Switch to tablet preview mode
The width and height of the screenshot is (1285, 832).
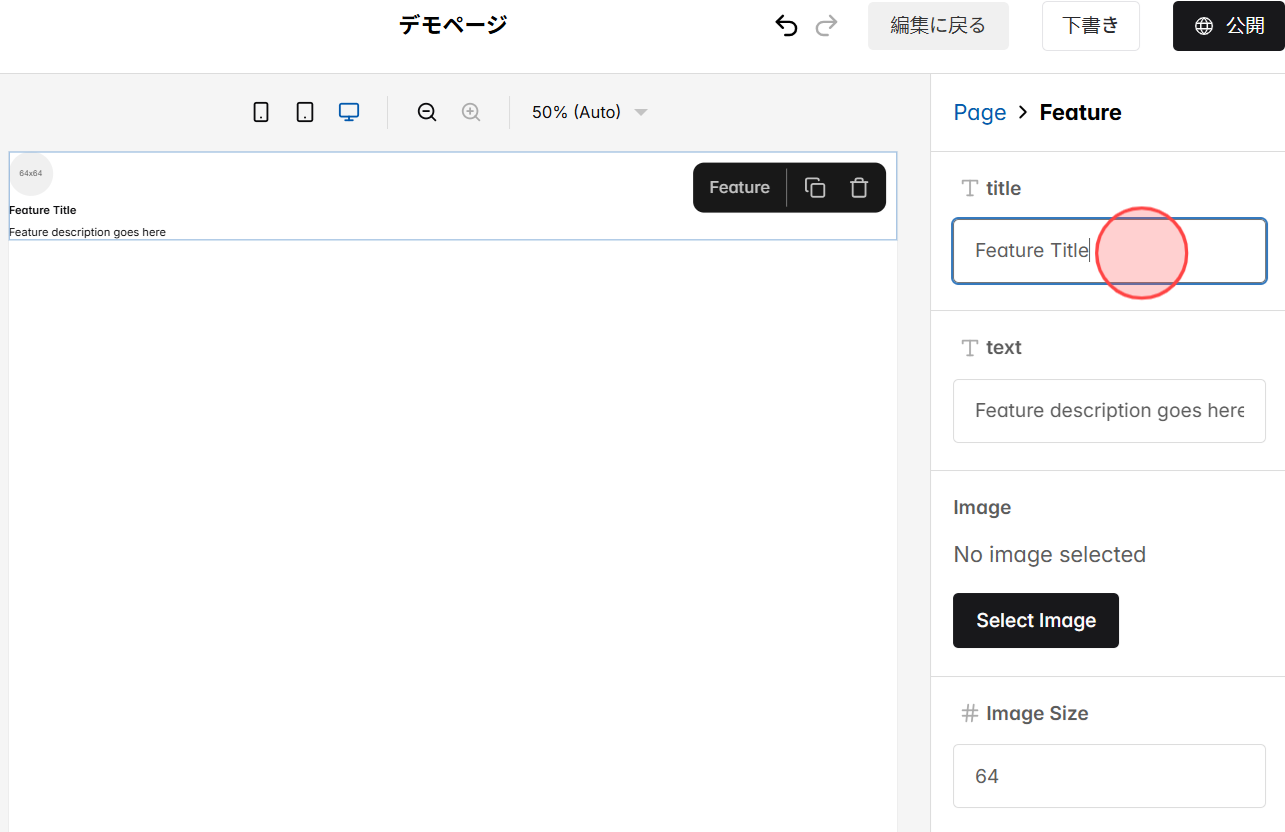coord(305,112)
